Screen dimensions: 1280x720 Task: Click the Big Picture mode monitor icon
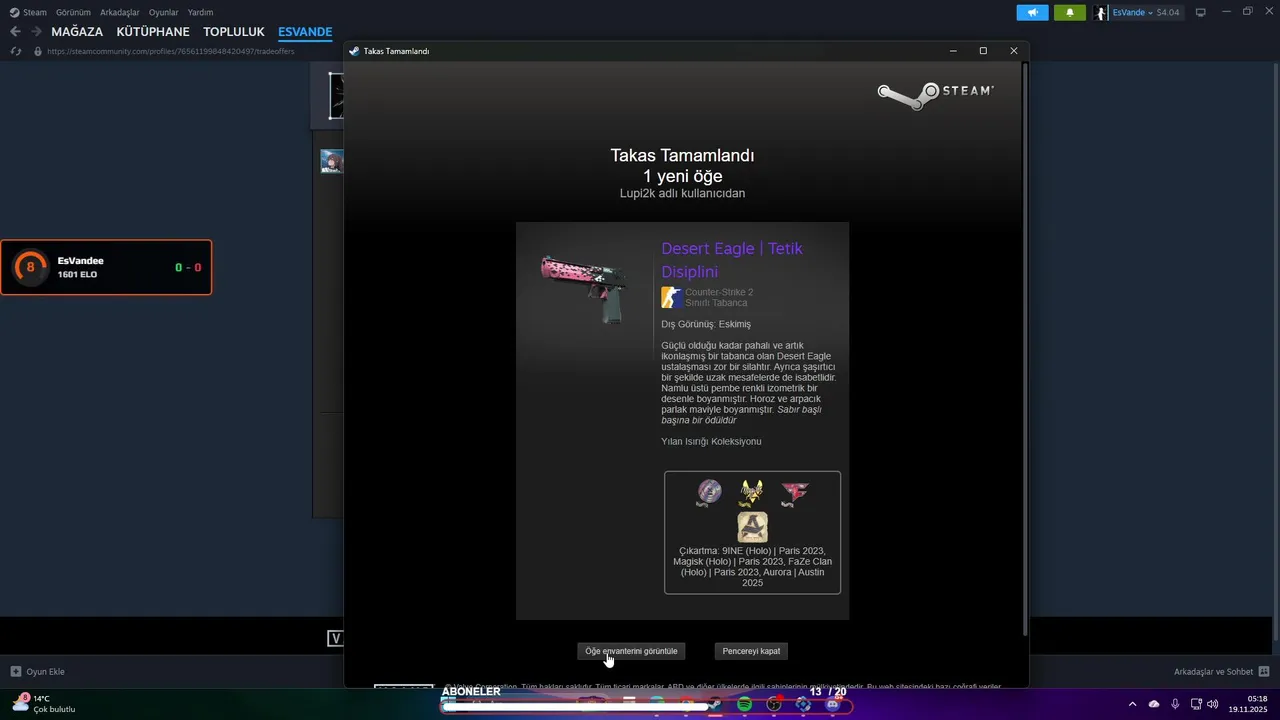pos(1200,12)
